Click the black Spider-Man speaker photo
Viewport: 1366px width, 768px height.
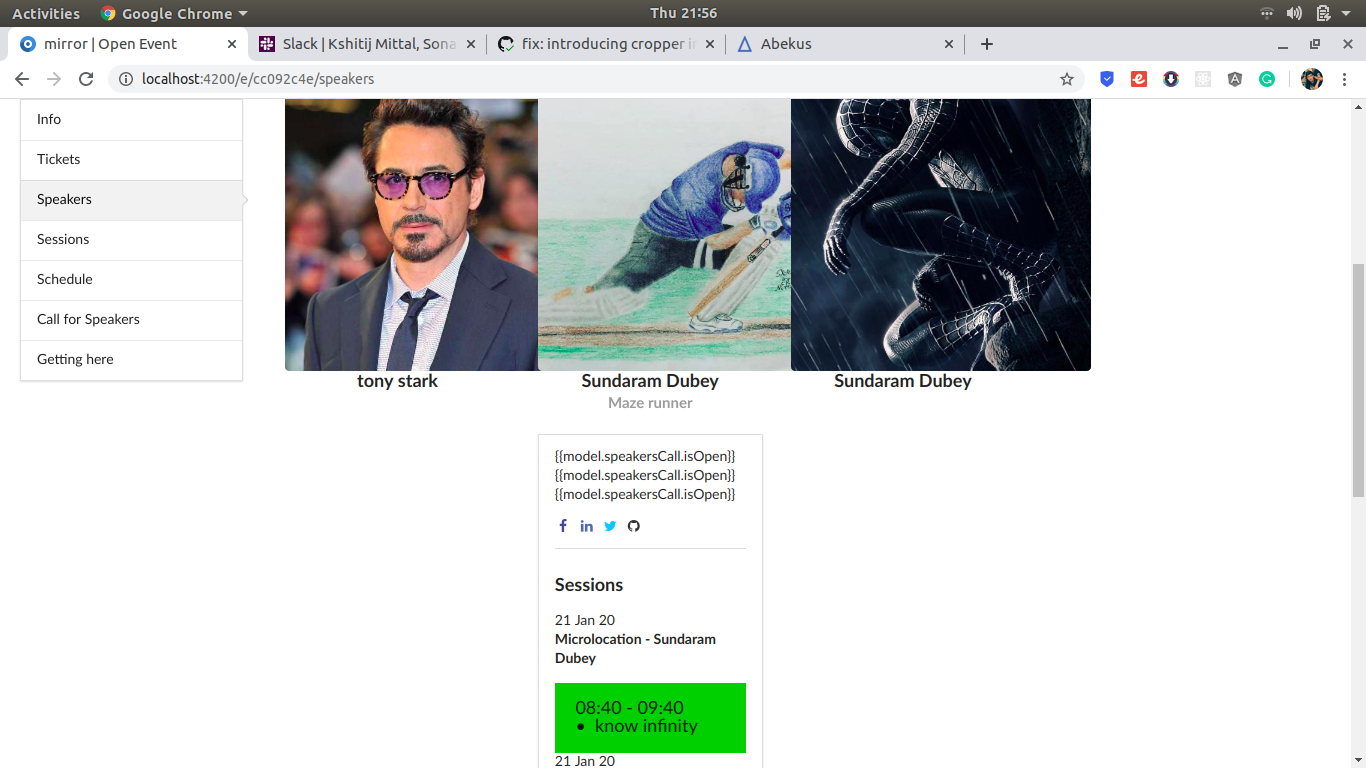point(941,235)
